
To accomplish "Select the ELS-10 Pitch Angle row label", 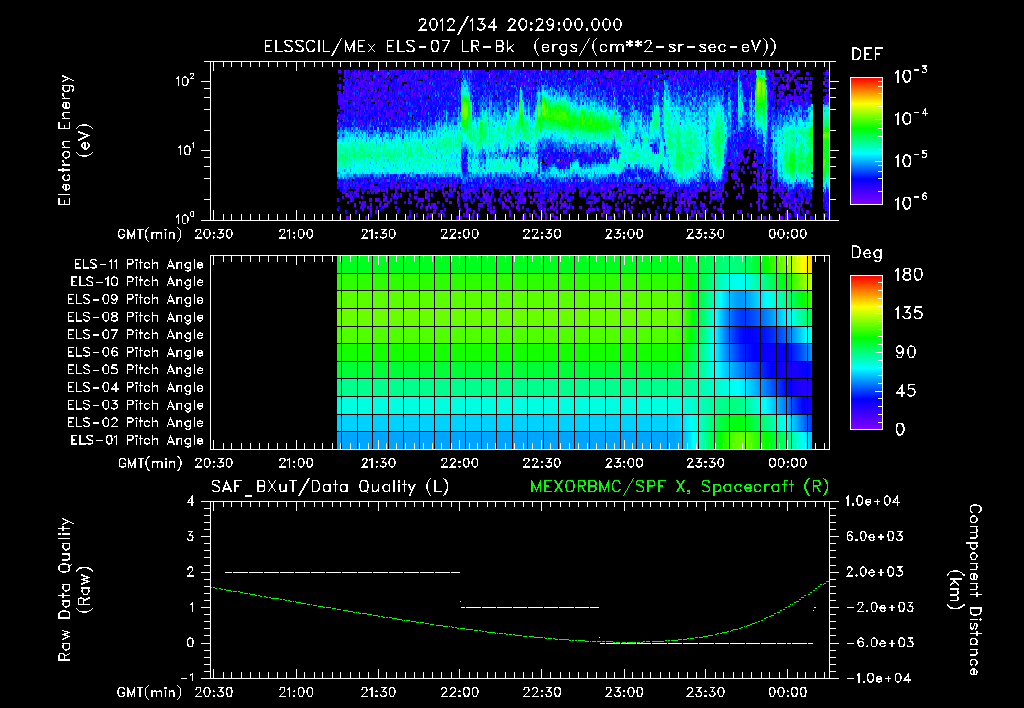I will point(137,282).
